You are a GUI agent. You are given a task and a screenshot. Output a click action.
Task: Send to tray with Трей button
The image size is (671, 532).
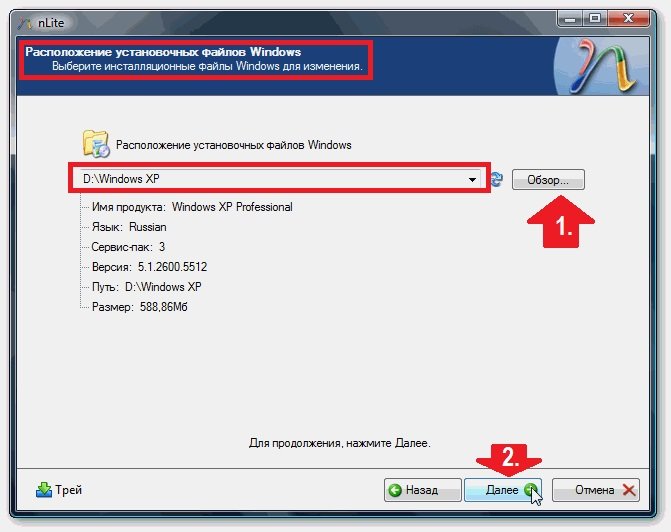point(59,490)
